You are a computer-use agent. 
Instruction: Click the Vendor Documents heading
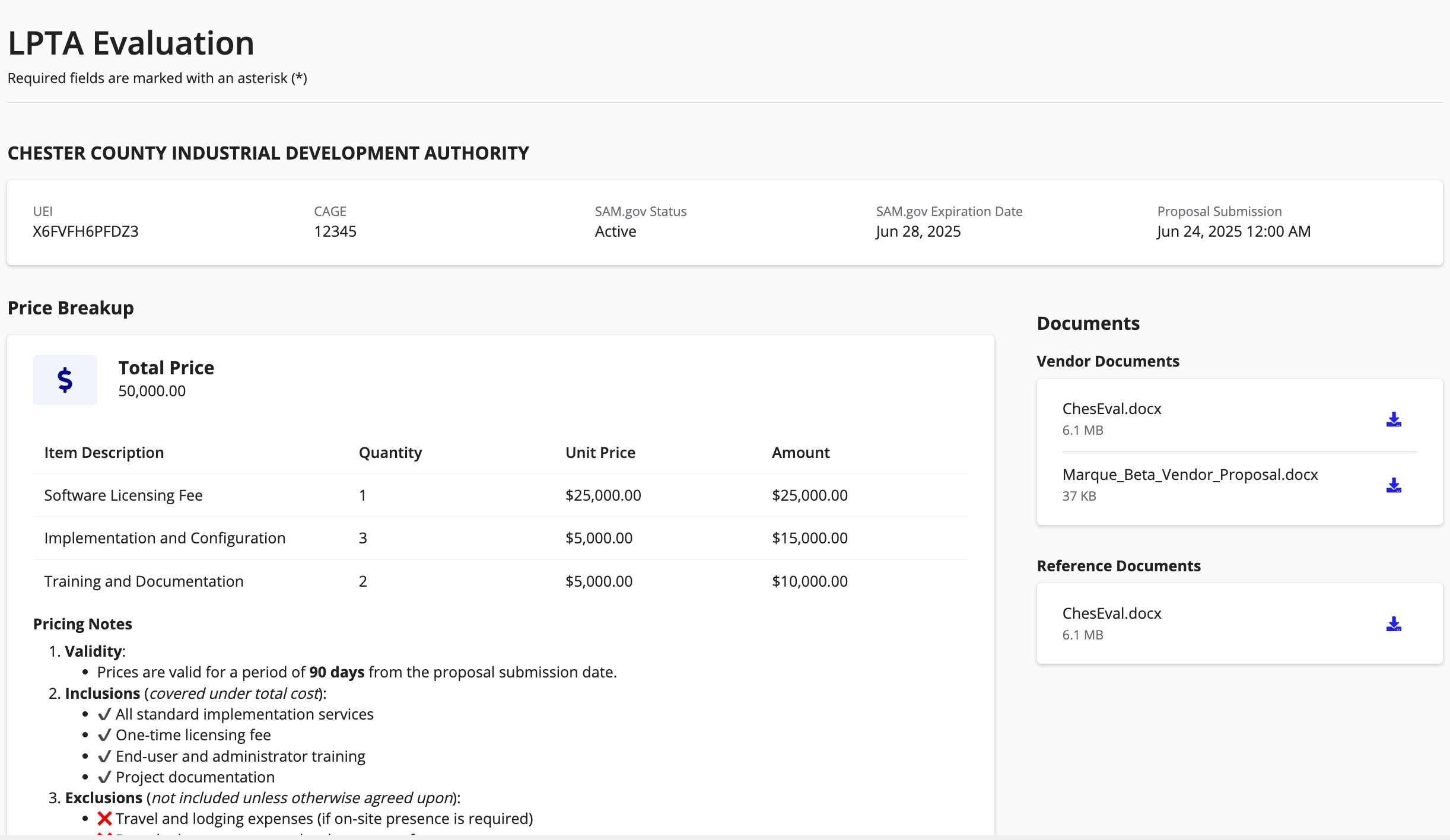click(x=1108, y=361)
